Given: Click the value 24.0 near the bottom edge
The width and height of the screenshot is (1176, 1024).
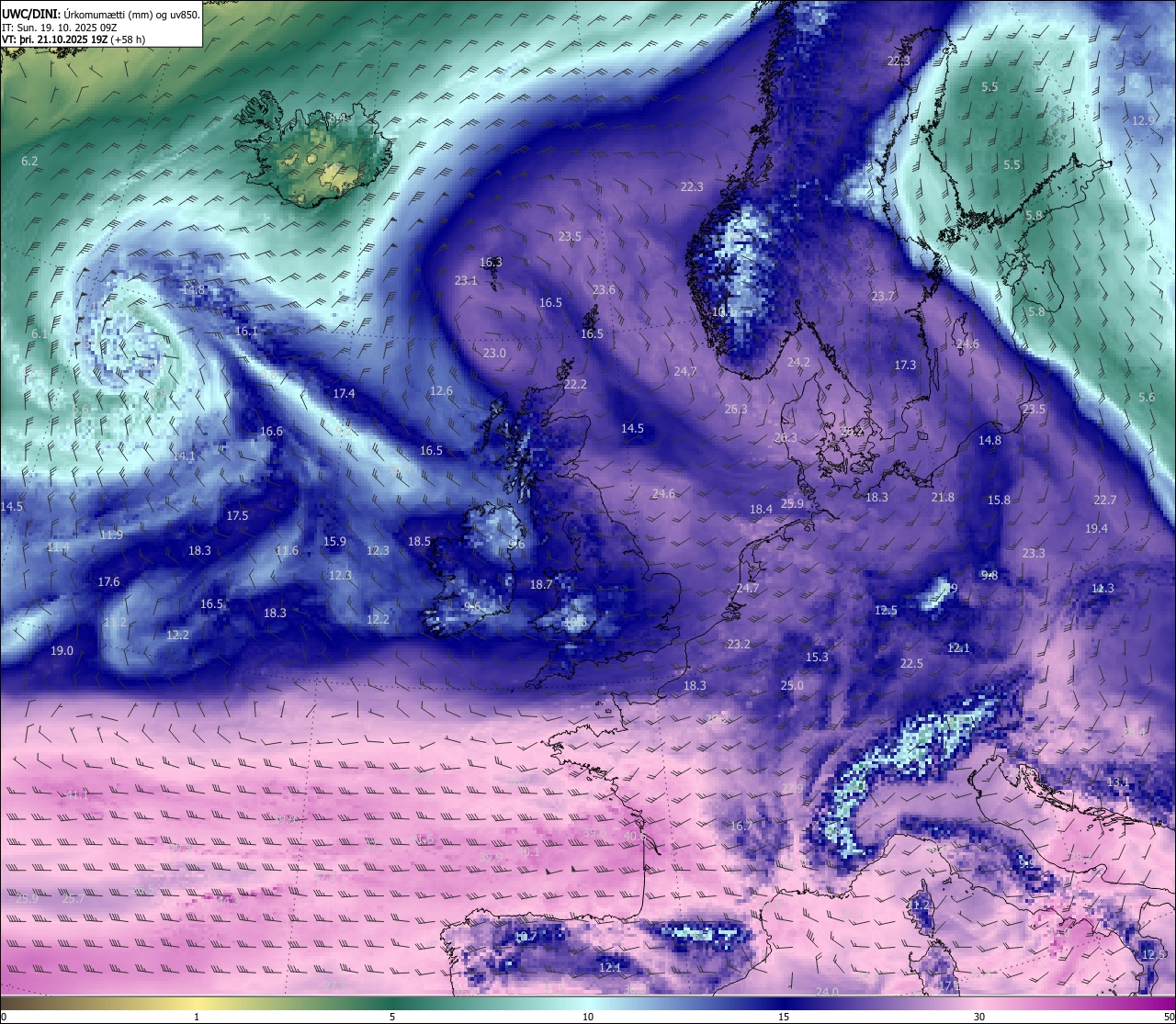Looking at the screenshot, I should pos(827,991).
